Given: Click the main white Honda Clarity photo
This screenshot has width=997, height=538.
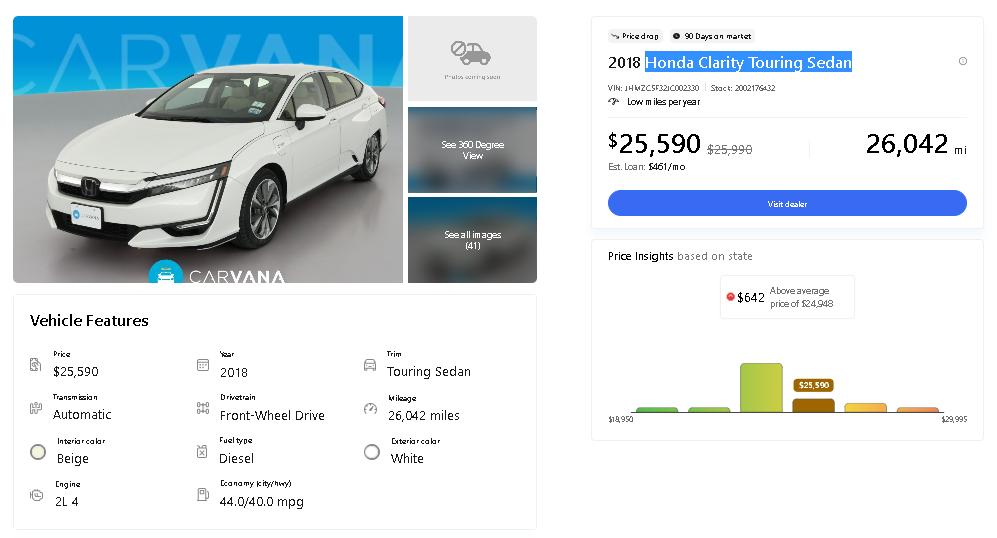Looking at the screenshot, I should [208, 149].
